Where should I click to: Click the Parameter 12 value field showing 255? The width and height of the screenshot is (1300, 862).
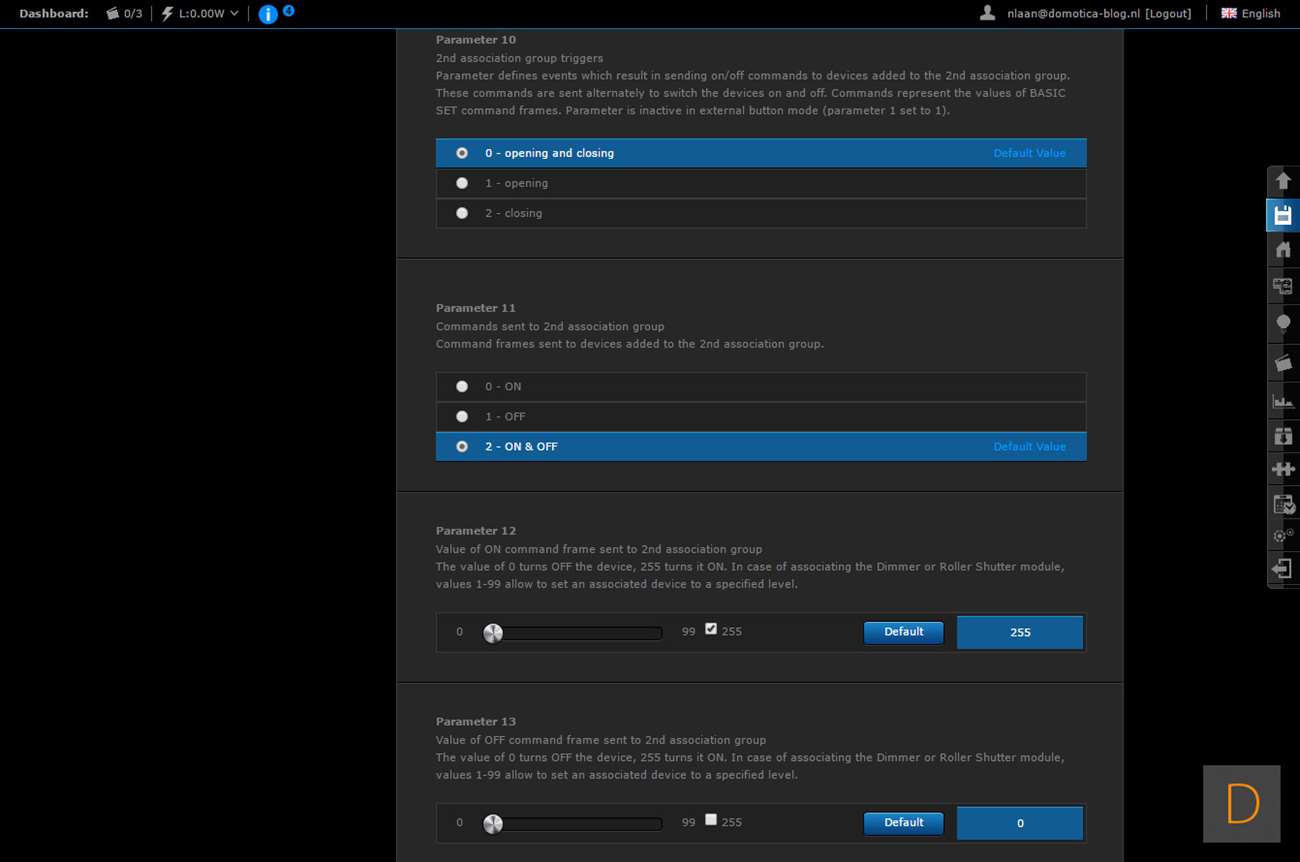click(x=1019, y=633)
